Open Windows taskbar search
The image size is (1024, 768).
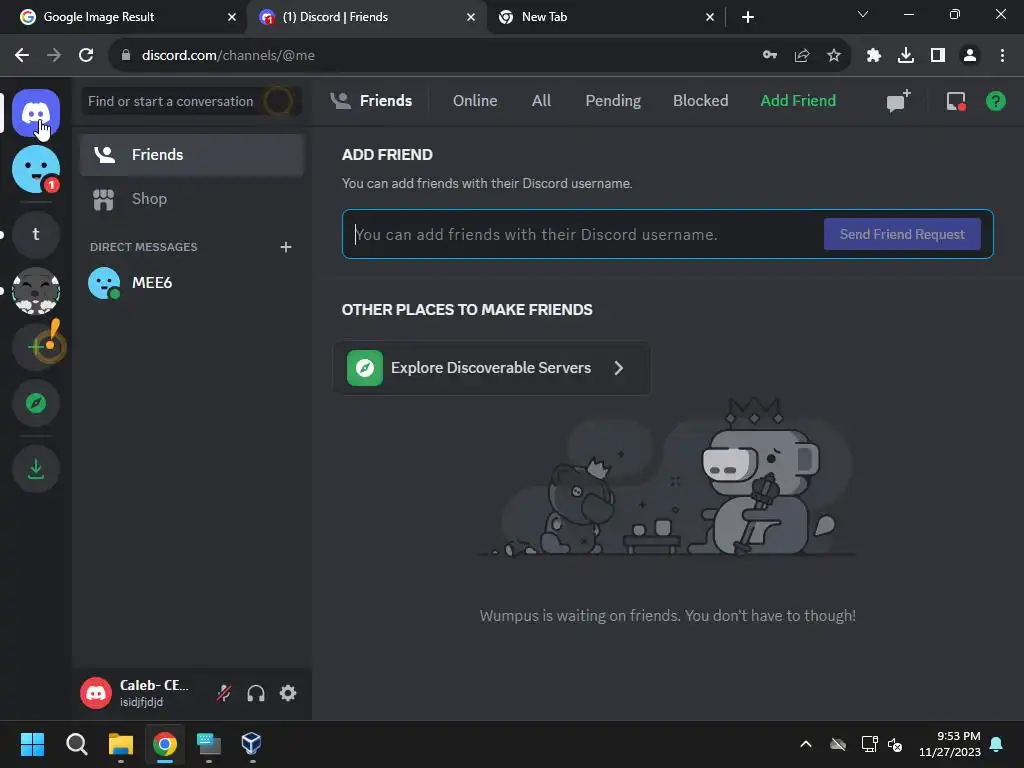coord(76,744)
